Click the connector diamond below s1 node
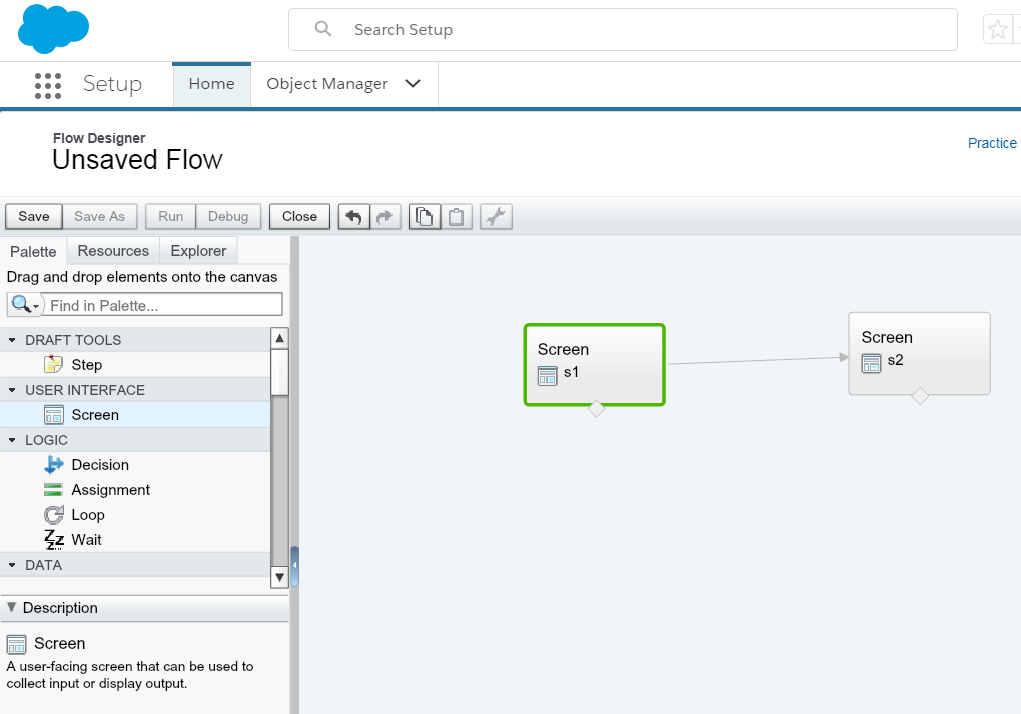Screen dimensions: 1021x714 coord(596,409)
